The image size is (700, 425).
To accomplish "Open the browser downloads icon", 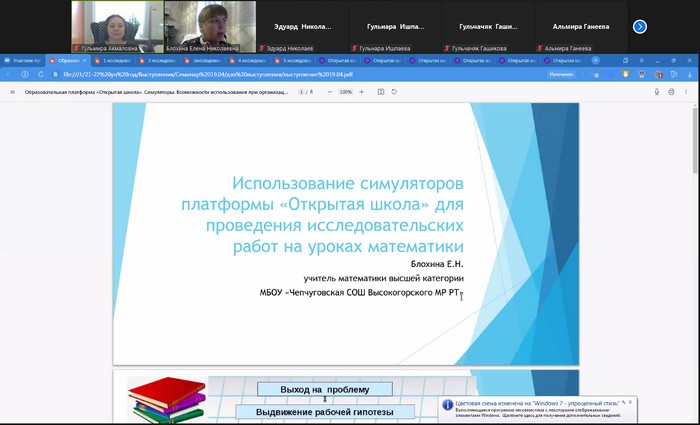I will (x=690, y=75).
